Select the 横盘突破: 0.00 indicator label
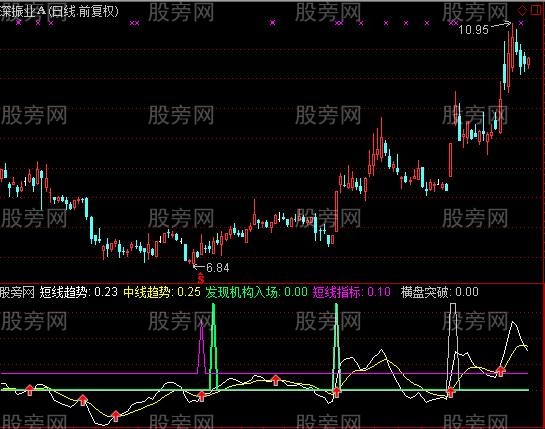This screenshot has height=429, width=545. click(440, 292)
